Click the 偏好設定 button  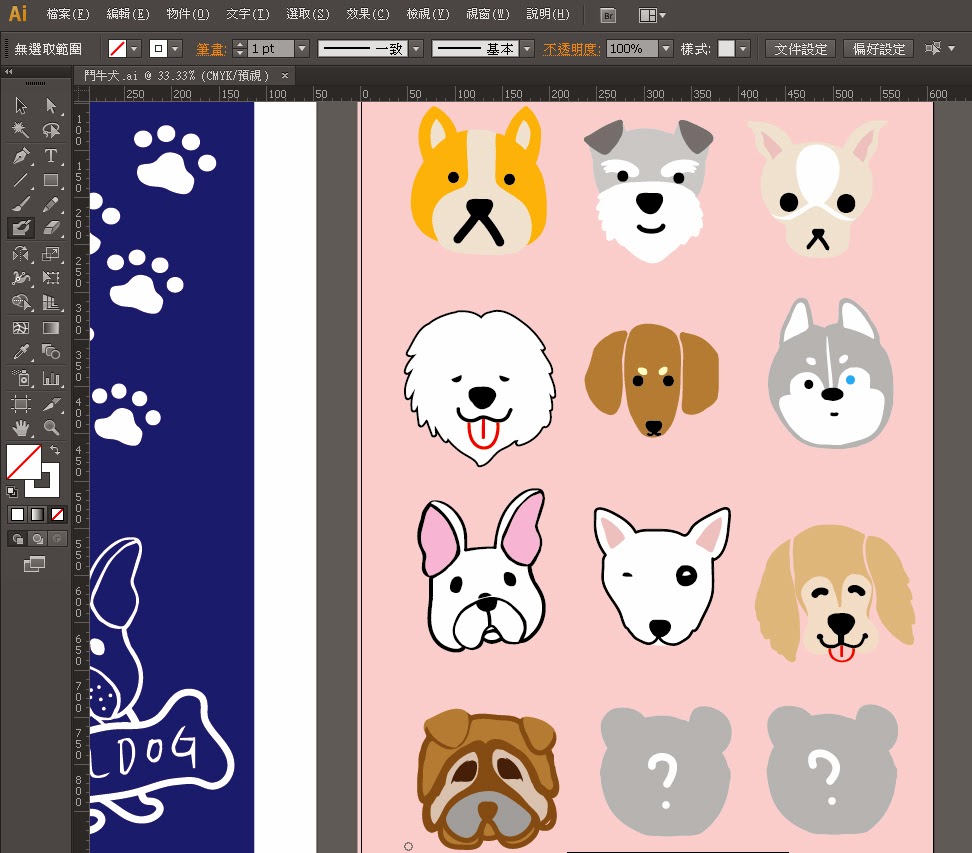pyautogui.click(x=877, y=48)
